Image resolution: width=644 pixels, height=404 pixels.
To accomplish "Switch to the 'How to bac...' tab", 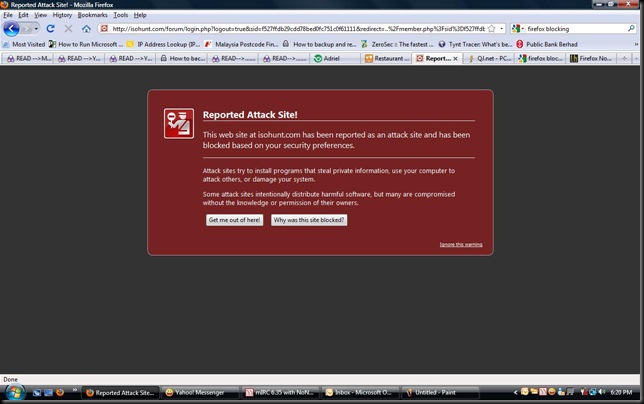I will click(x=182, y=58).
